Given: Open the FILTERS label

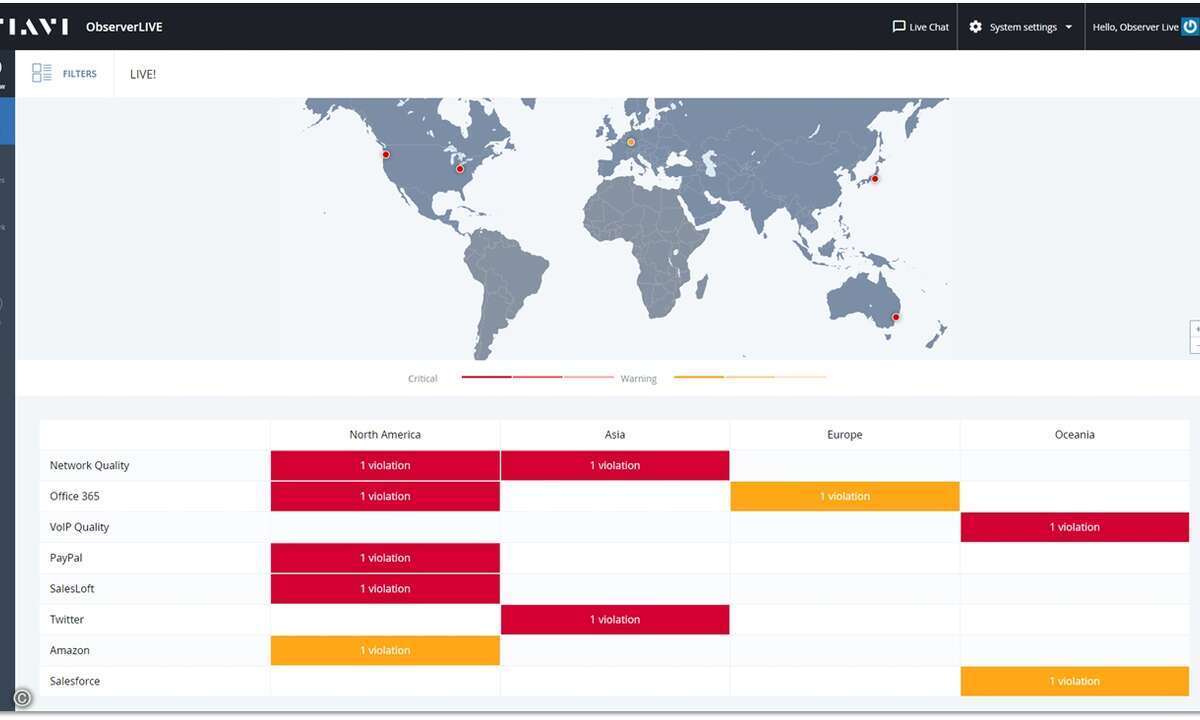Looking at the screenshot, I should pos(80,74).
